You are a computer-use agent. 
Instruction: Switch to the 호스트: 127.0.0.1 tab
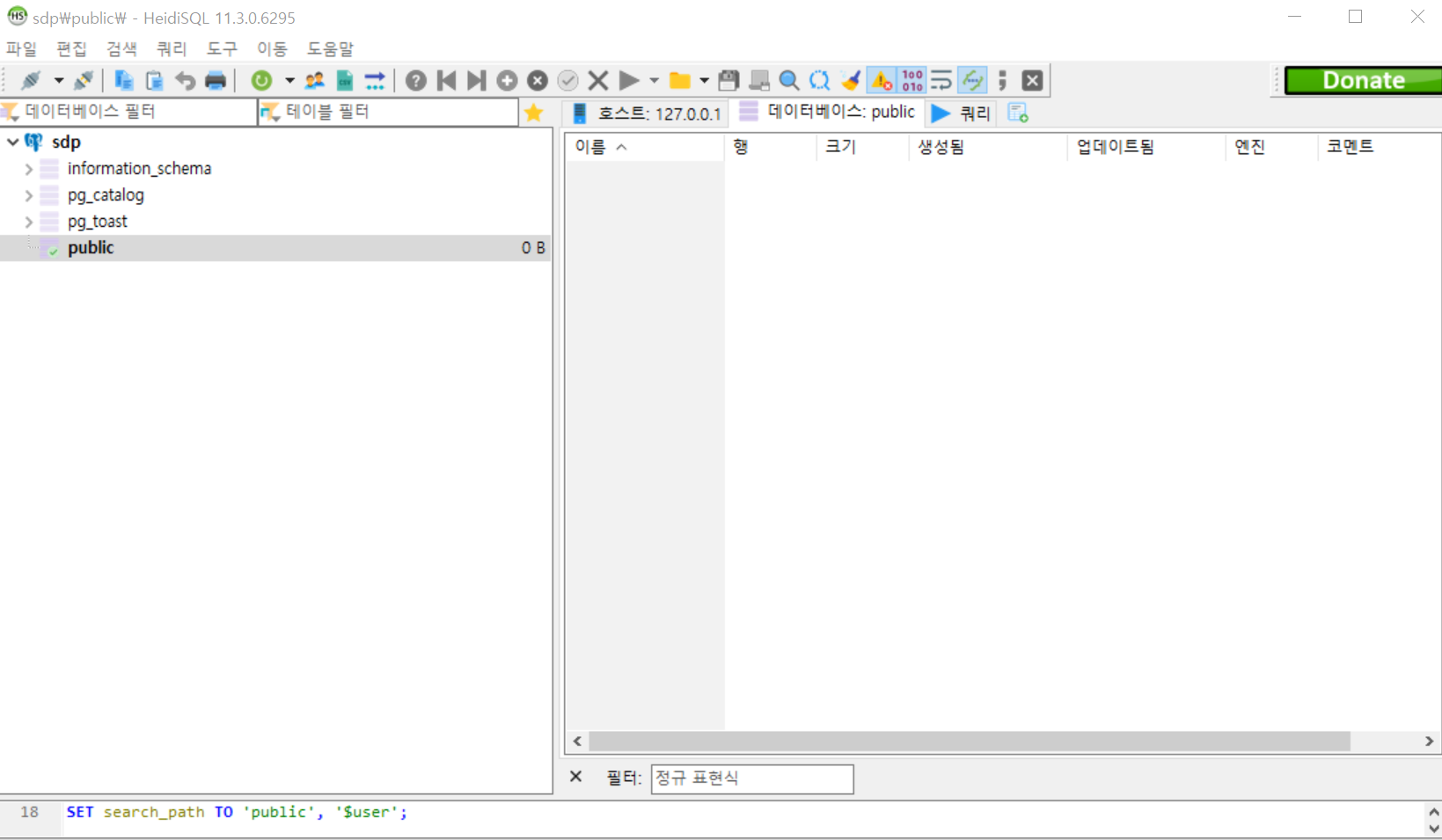(647, 113)
